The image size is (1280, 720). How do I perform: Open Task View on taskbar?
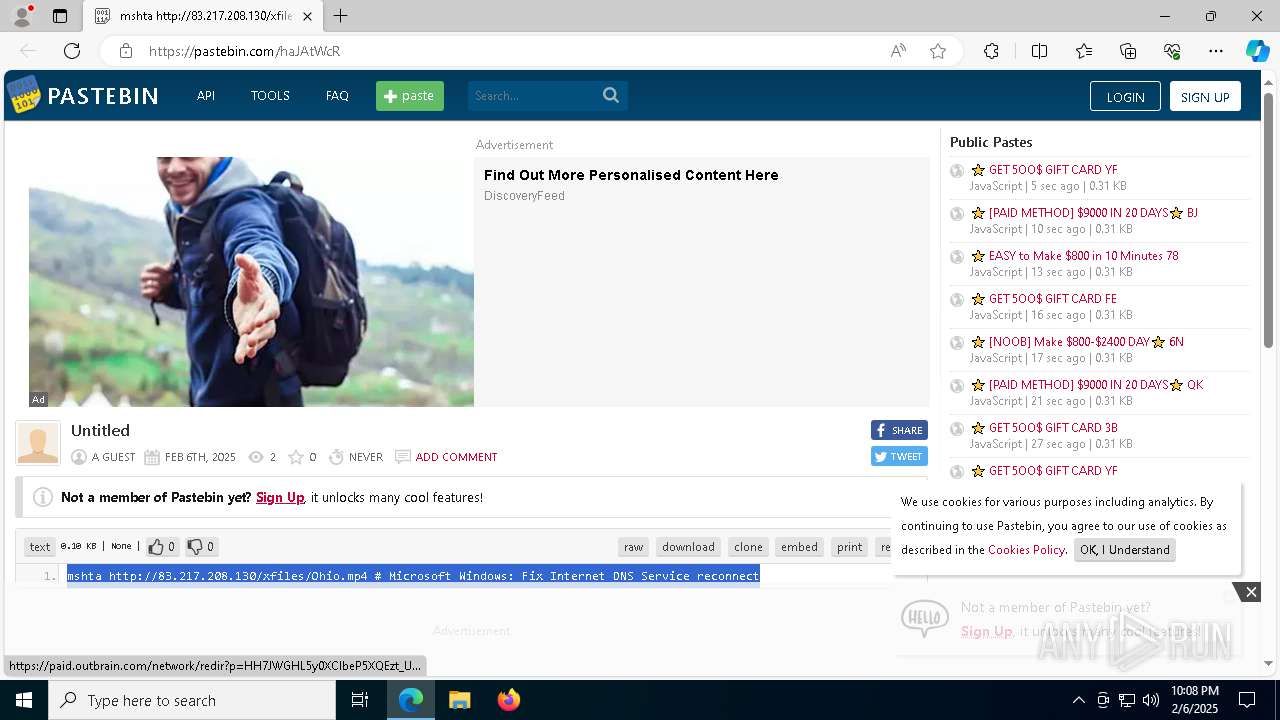click(x=360, y=700)
